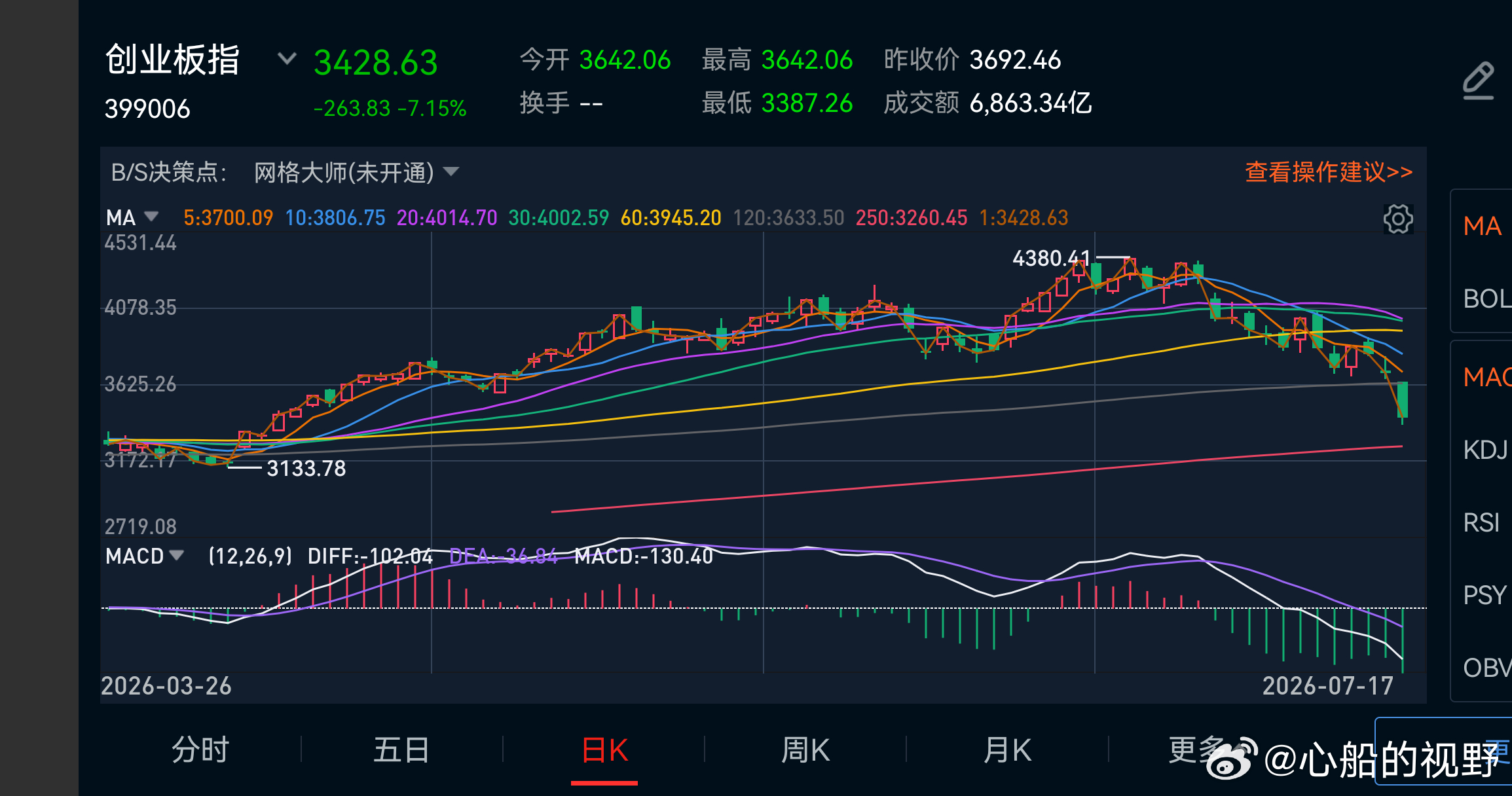1512x796 pixels.
Task: Click the MA60 value 60:3945.20
Action: pos(671,217)
